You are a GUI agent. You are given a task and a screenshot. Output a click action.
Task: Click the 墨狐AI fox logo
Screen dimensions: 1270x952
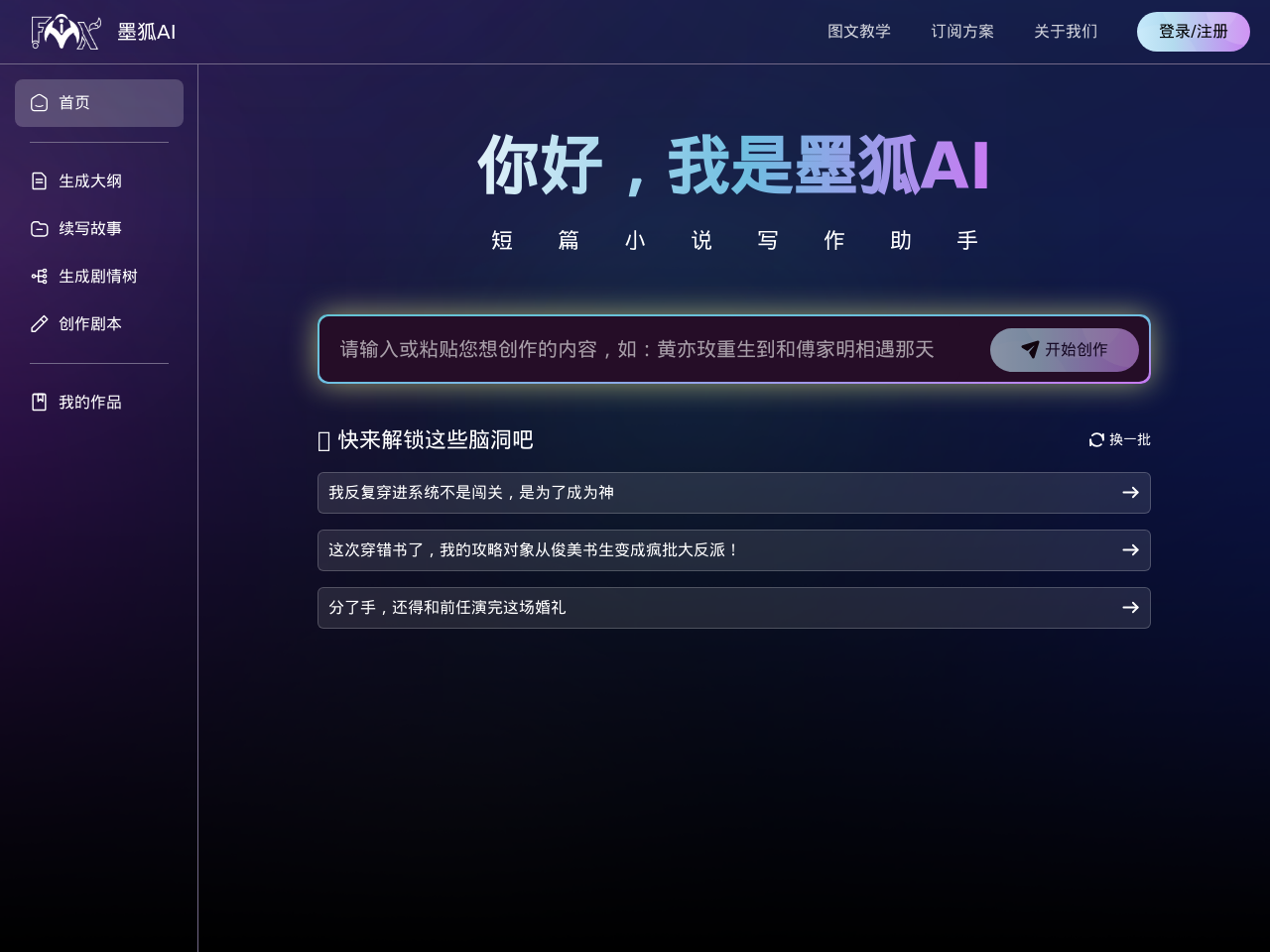[x=65, y=32]
